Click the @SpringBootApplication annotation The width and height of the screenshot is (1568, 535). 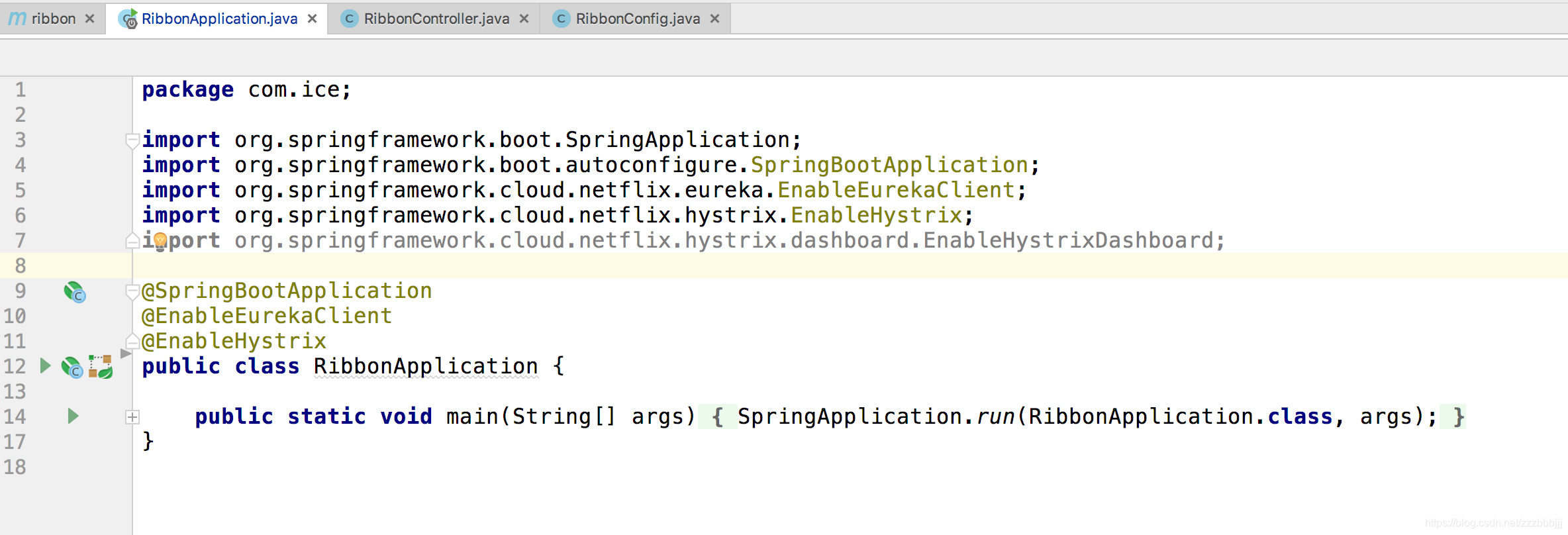pyautogui.click(x=287, y=291)
